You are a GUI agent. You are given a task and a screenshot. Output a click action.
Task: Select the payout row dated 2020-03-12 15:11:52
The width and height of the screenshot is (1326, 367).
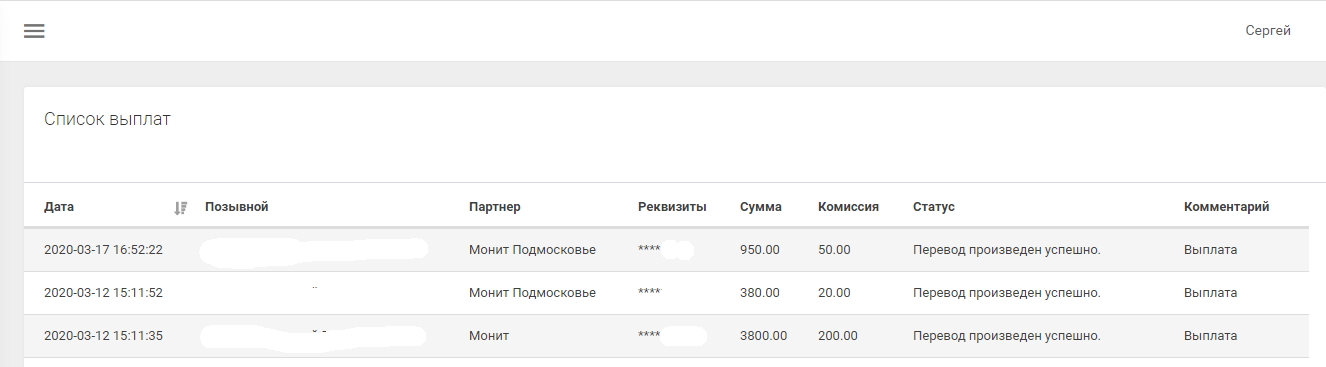tap(666, 293)
